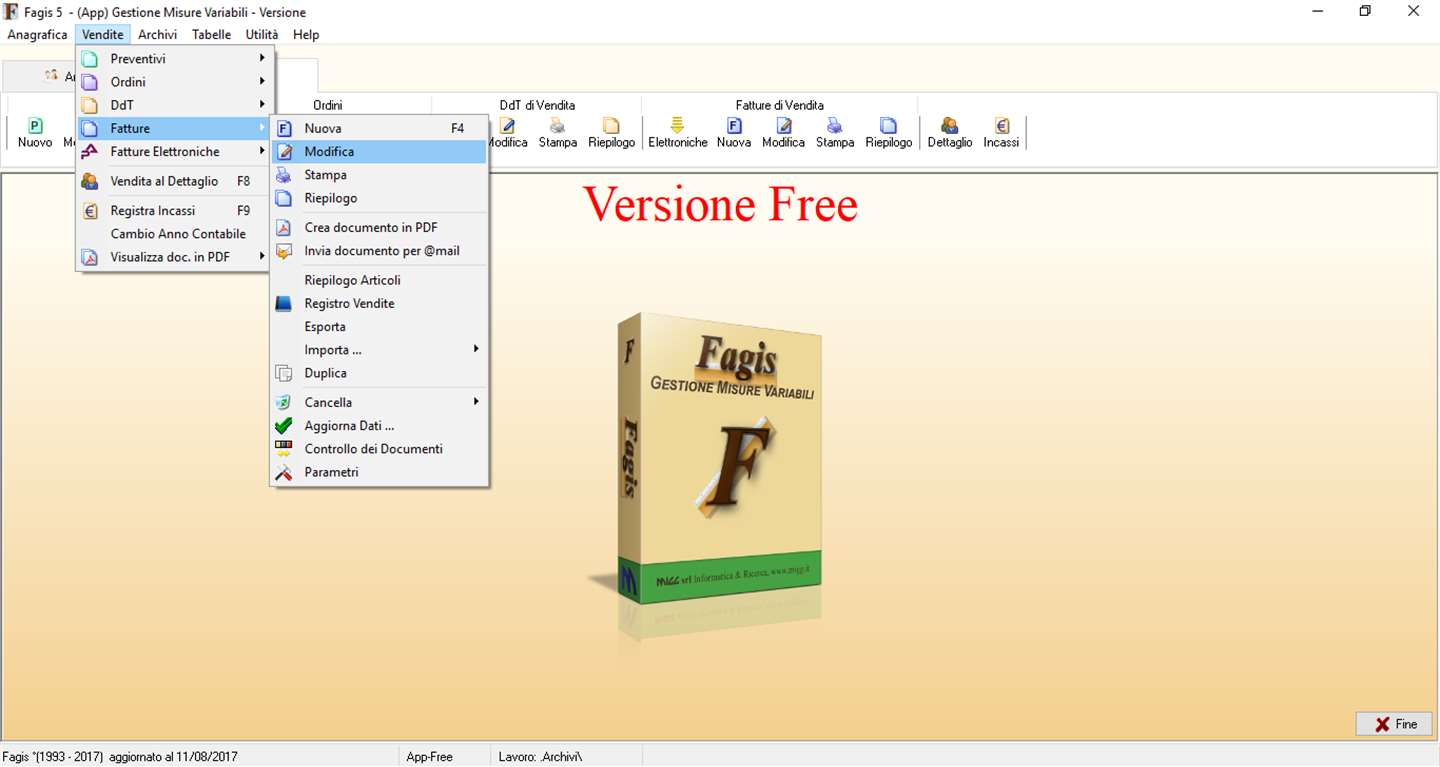The height and width of the screenshot is (767, 1440).
Task: Select Crea documento in PDF
Action: [x=379, y=227]
